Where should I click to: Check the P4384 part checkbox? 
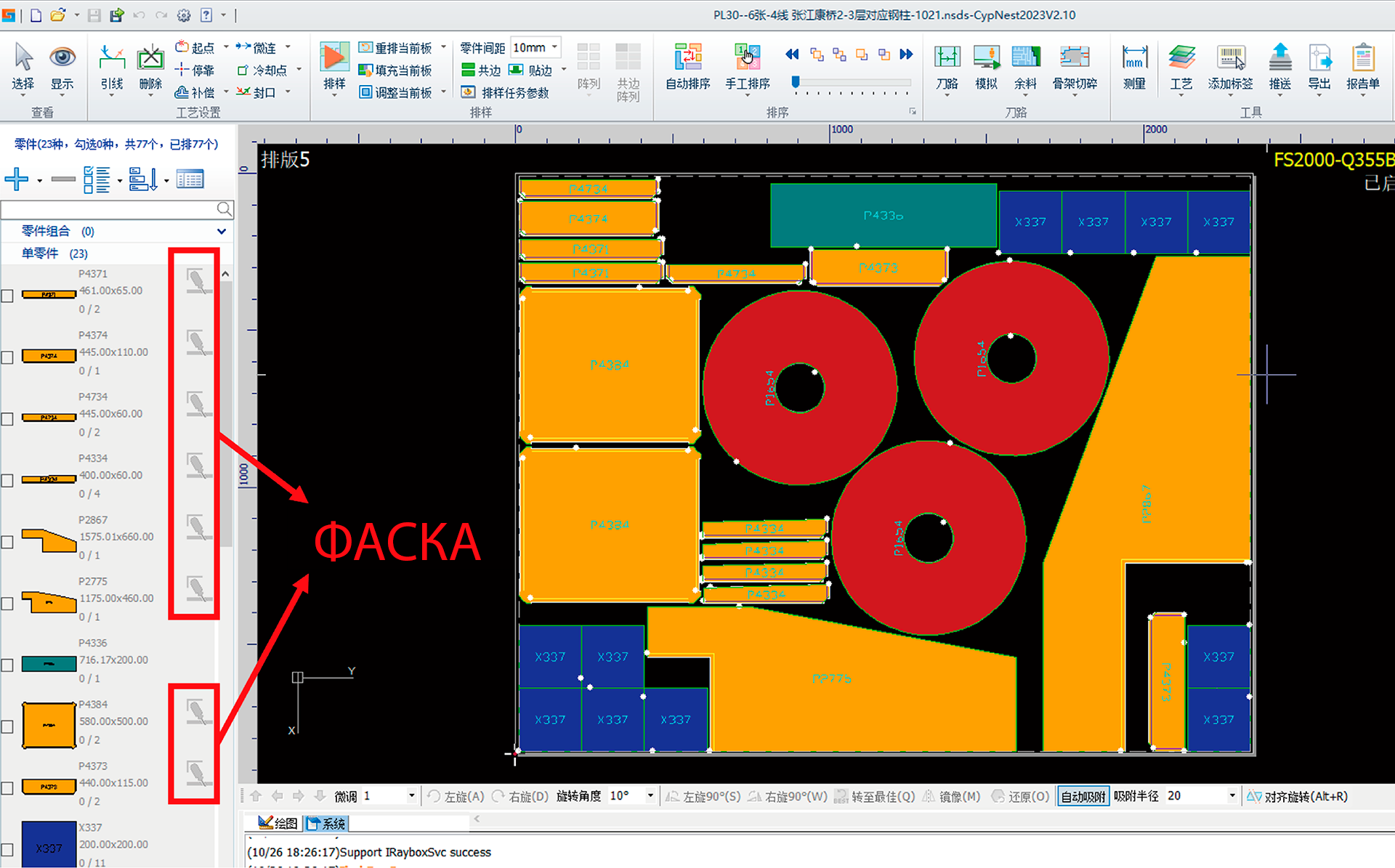(x=7, y=726)
